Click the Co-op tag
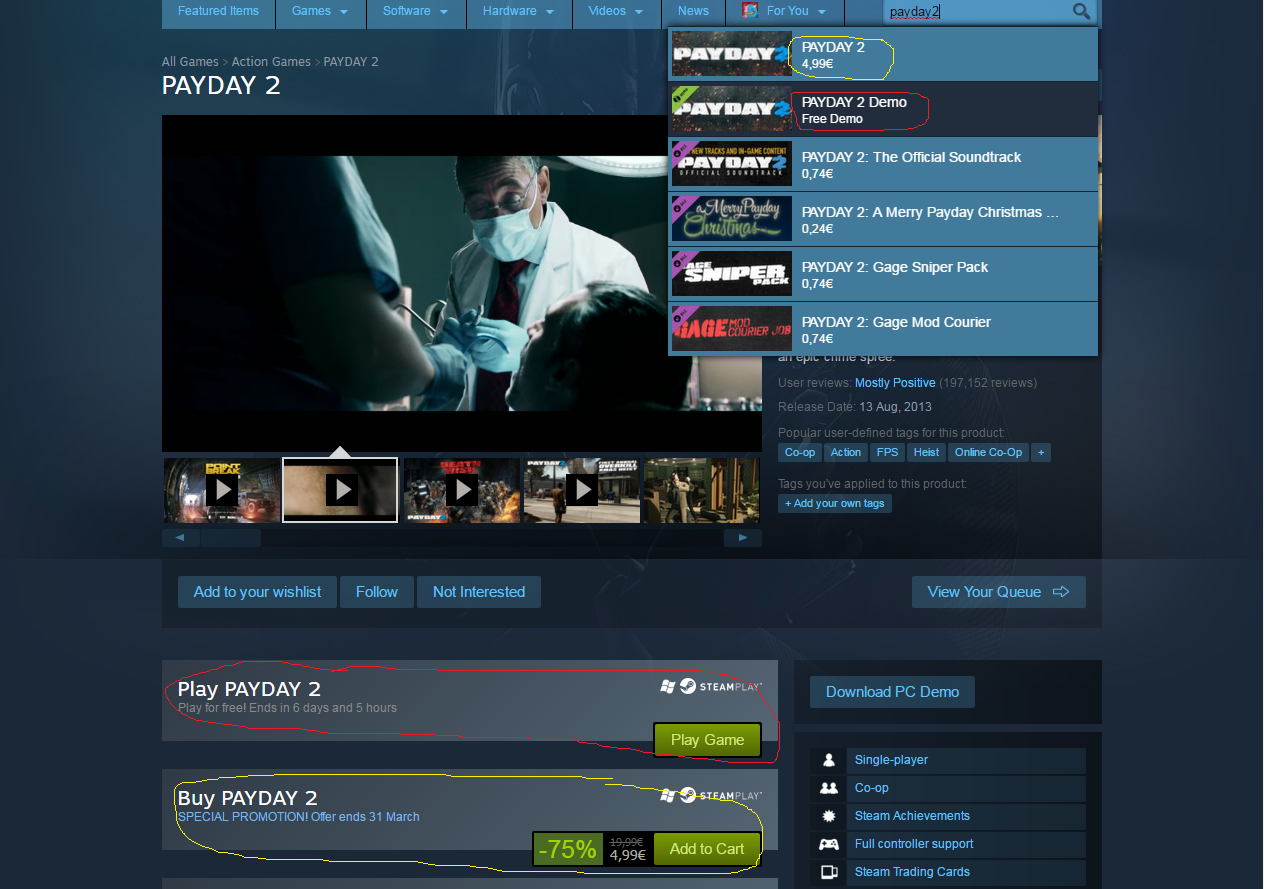This screenshot has height=889, width=1264. pos(800,453)
